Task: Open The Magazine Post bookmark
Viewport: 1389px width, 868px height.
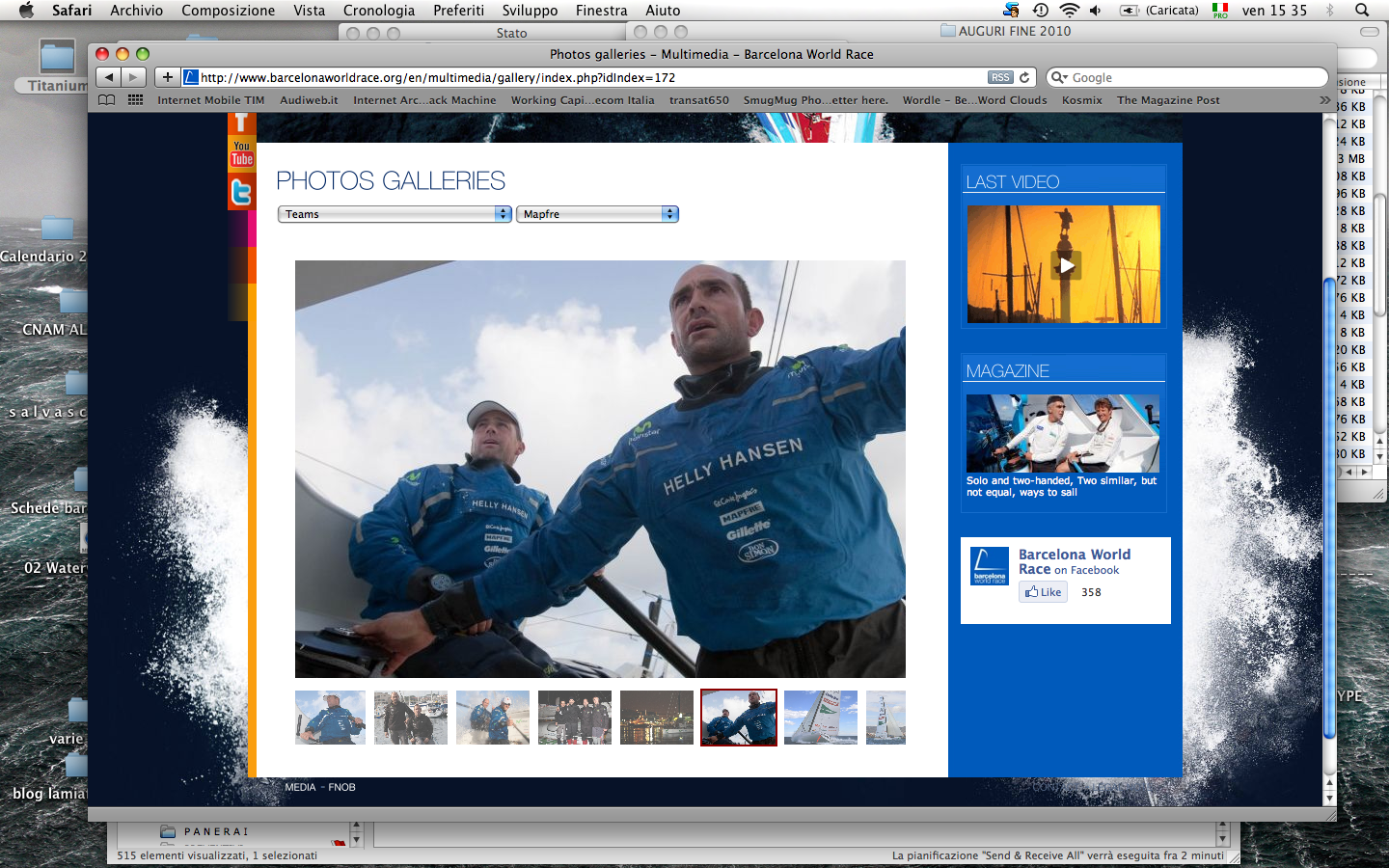Action: pos(1168,100)
